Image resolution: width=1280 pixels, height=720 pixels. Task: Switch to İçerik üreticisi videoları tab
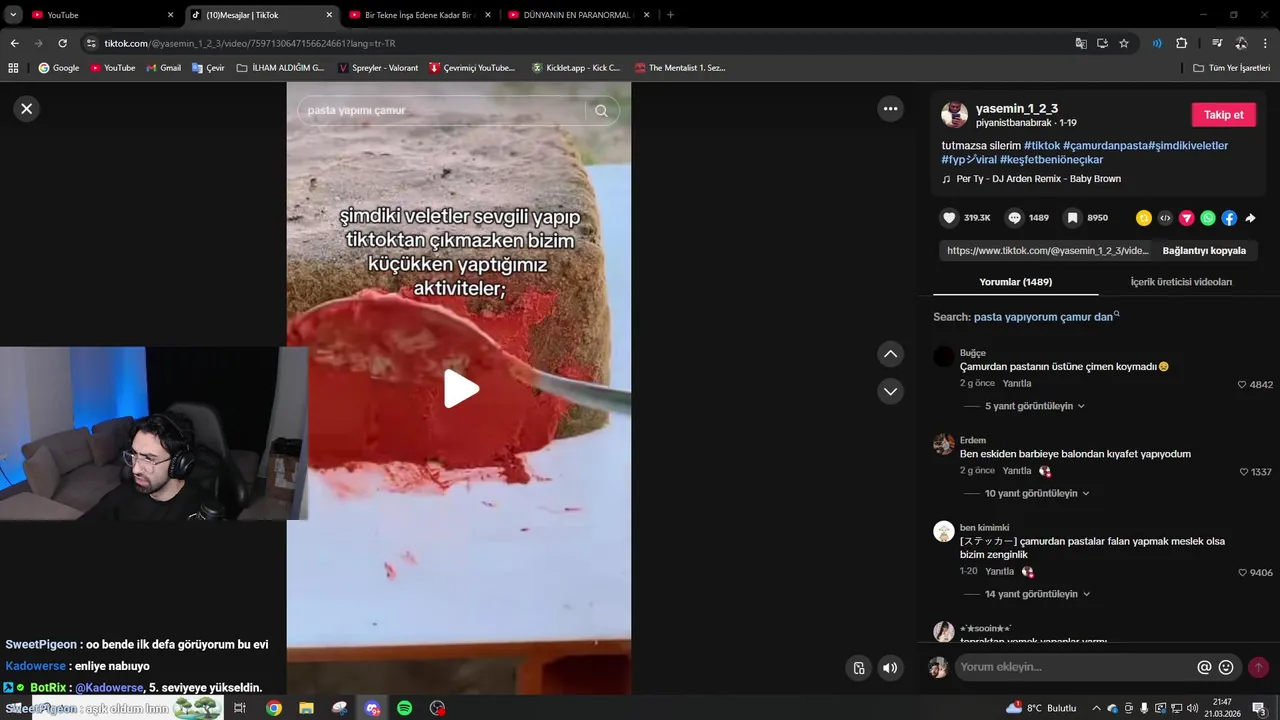pyautogui.click(x=1181, y=282)
